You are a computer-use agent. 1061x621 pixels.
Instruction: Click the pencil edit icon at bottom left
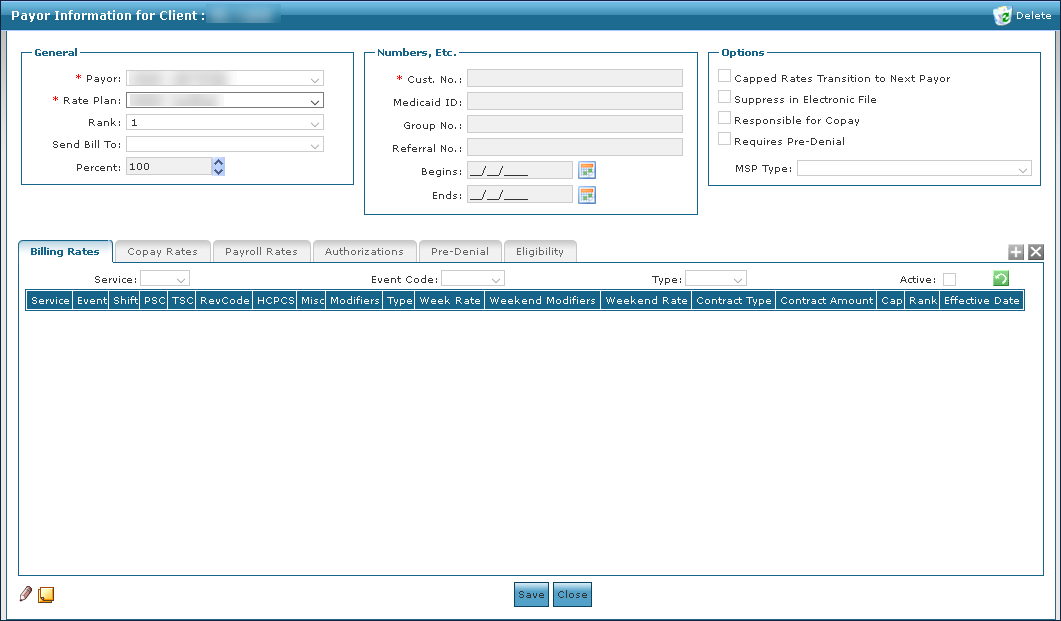click(26, 594)
